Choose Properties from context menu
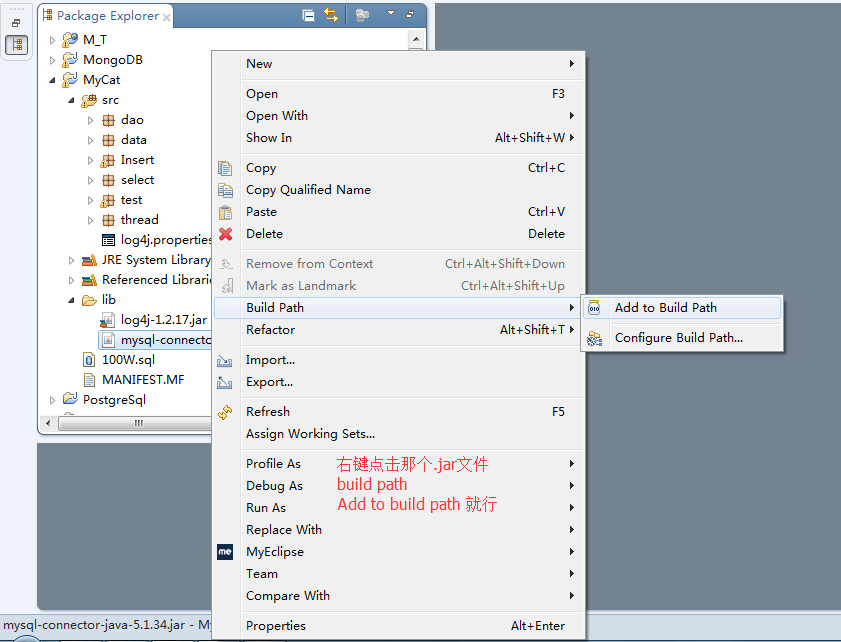Image resolution: width=841 pixels, height=642 pixels. [x=399, y=626]
